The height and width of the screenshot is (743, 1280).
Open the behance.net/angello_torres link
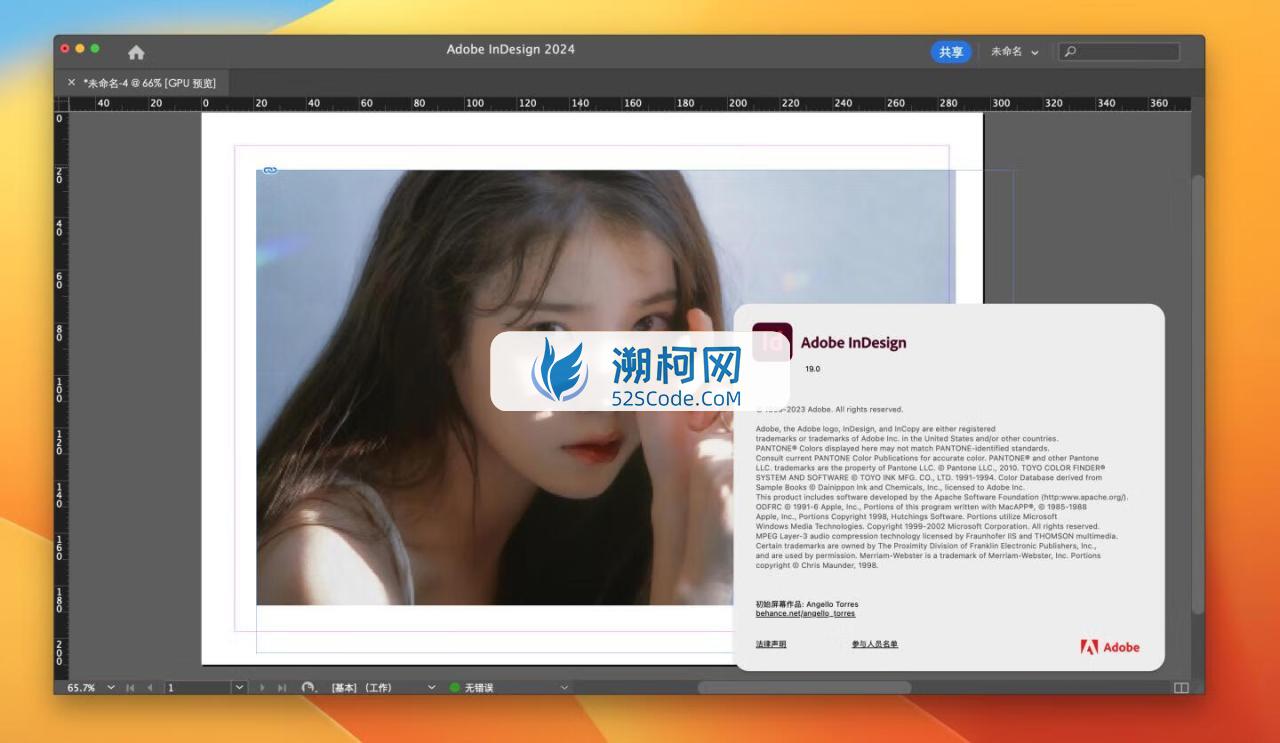tap(805, 614)
